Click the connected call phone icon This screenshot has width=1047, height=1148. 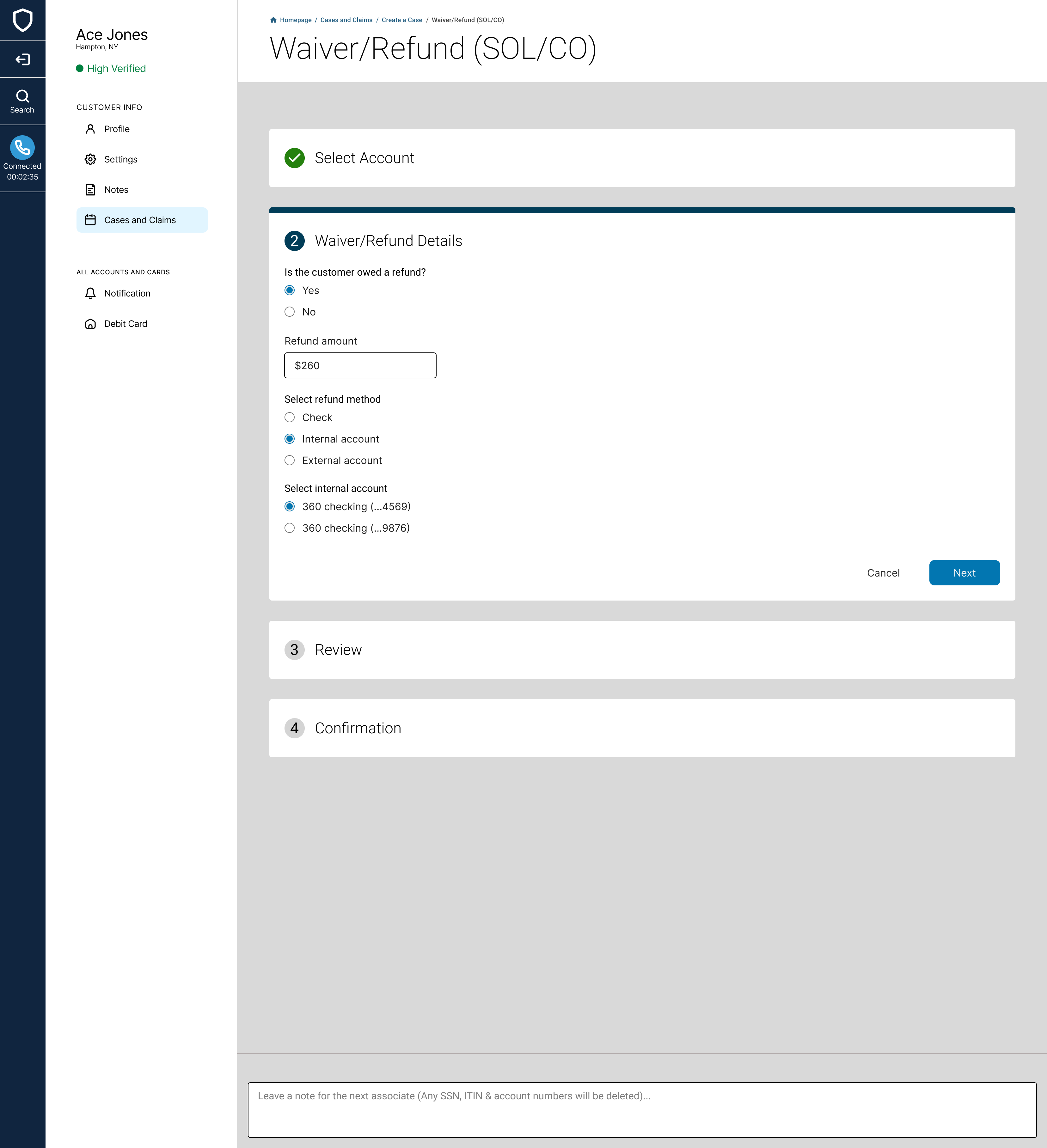pos(22,148)
